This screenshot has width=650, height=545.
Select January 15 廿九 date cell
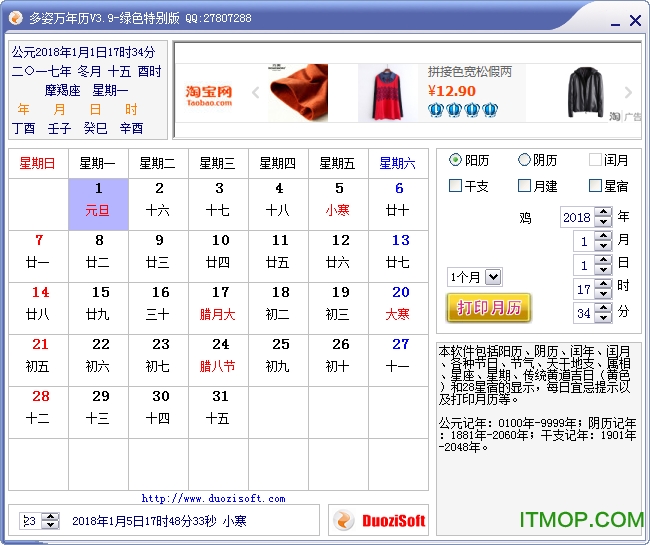98,308
